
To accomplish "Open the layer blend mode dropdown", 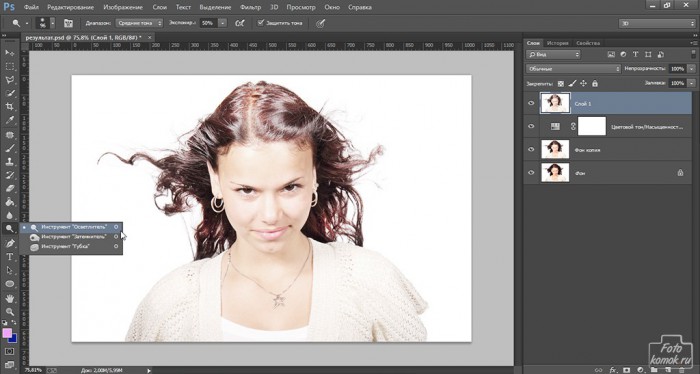I will point(574,69).
